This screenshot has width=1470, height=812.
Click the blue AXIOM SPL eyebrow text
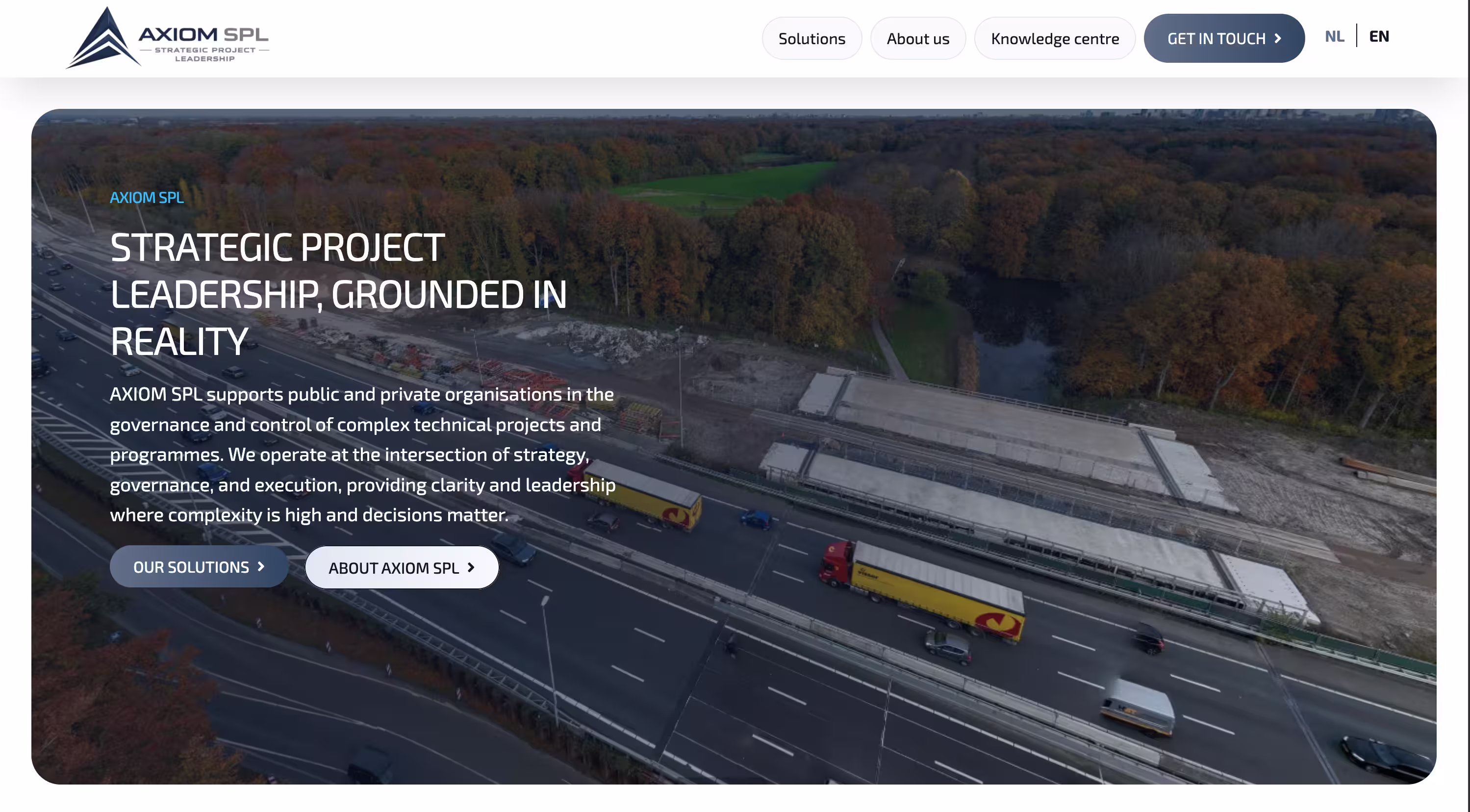pyautogui.click(x=147, y=198)
